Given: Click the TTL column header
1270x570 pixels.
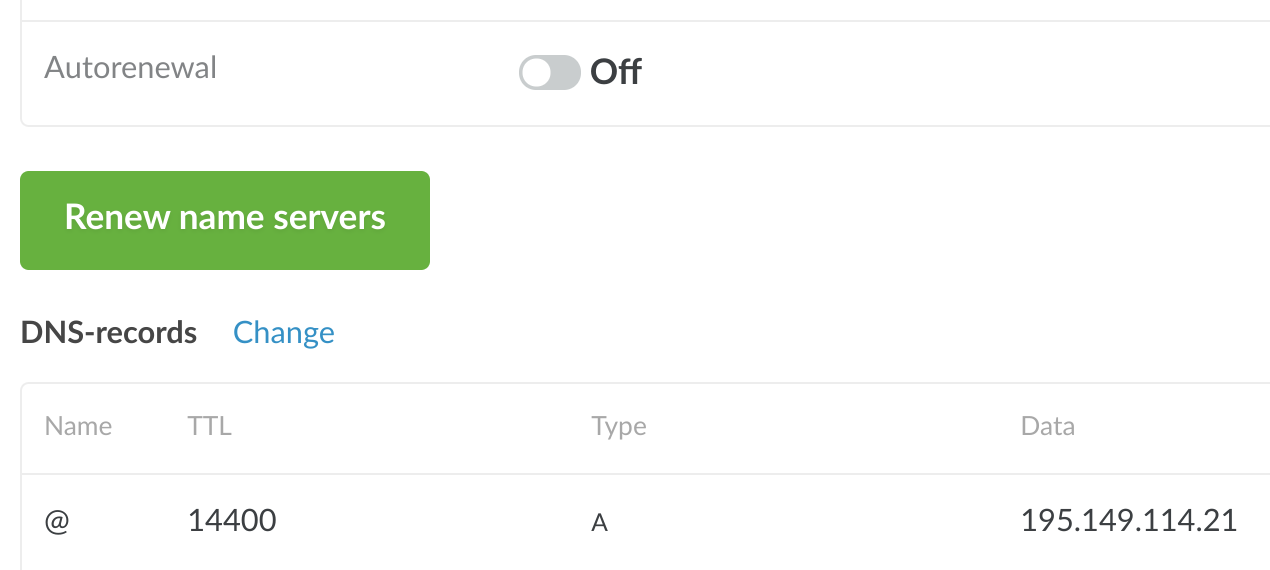Looking at the screenshot, I should pos(209,427).
